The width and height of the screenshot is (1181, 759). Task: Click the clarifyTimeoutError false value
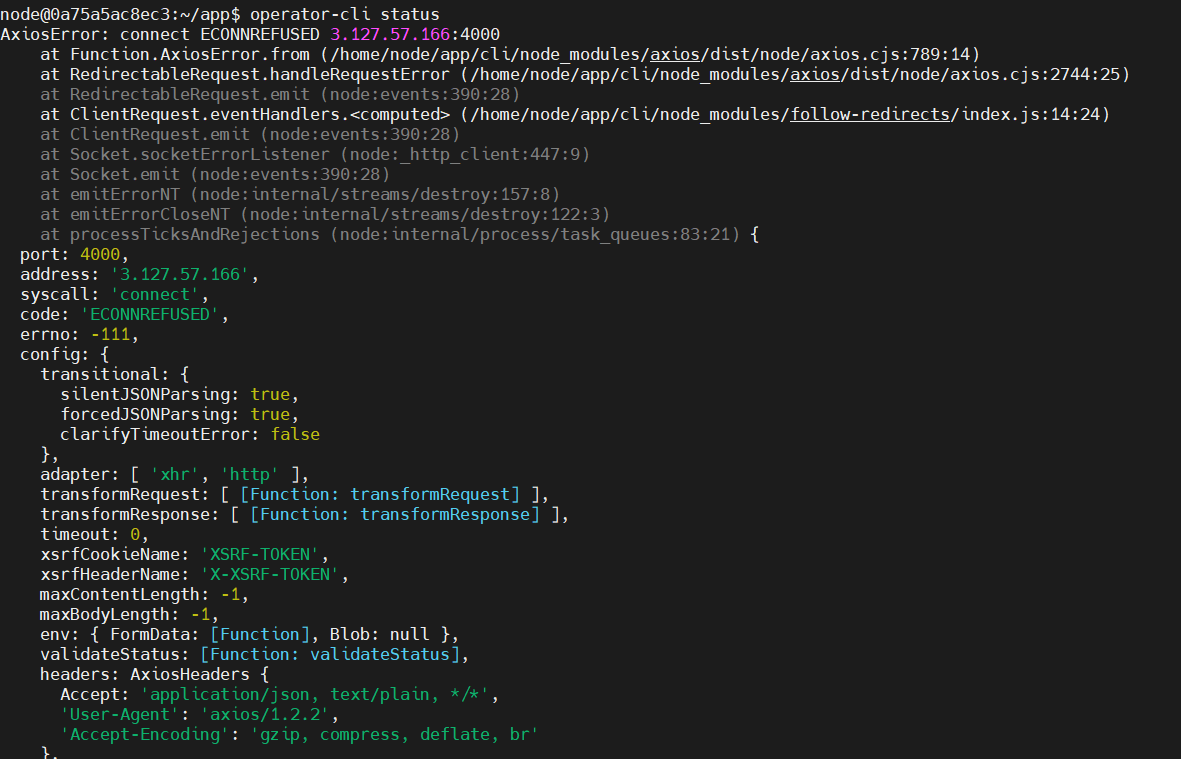[x=295, y=433]
